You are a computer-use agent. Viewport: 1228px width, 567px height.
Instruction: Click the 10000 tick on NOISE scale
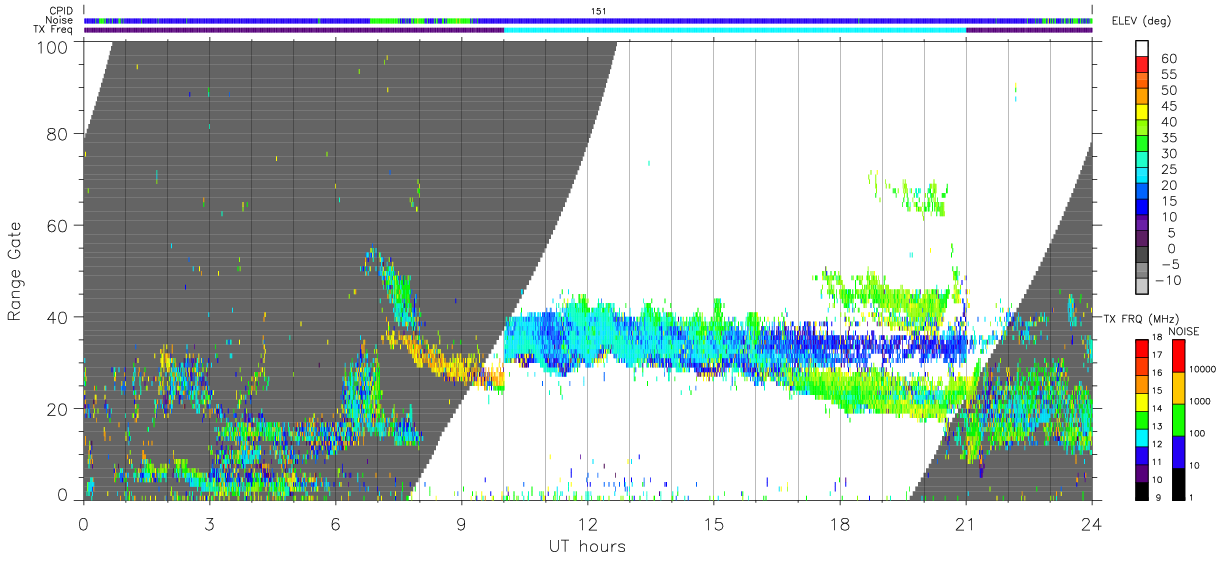click(x=1203, y=369)
